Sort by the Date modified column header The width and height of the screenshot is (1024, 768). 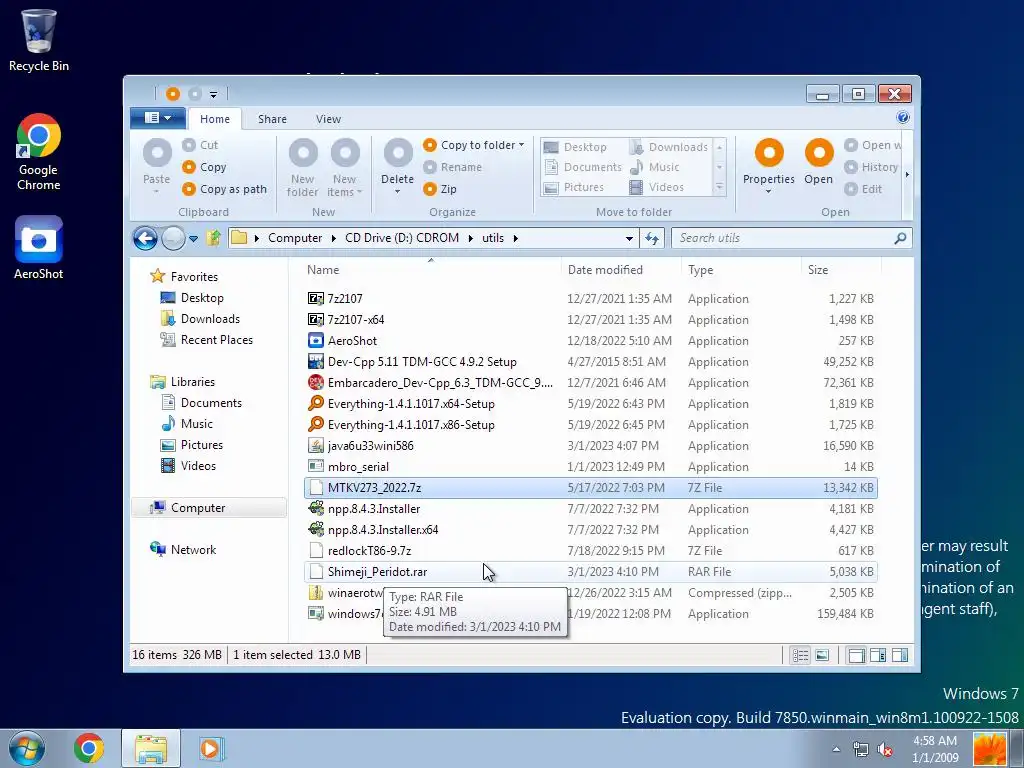pyautogui.click(x=620, y=270)
